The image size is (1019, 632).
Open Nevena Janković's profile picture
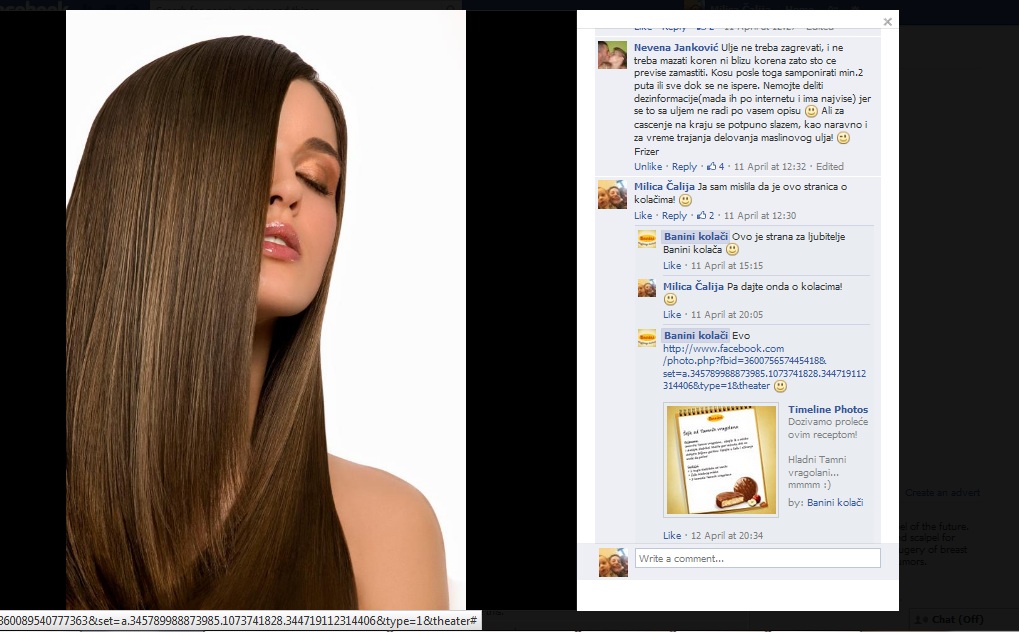612,55
